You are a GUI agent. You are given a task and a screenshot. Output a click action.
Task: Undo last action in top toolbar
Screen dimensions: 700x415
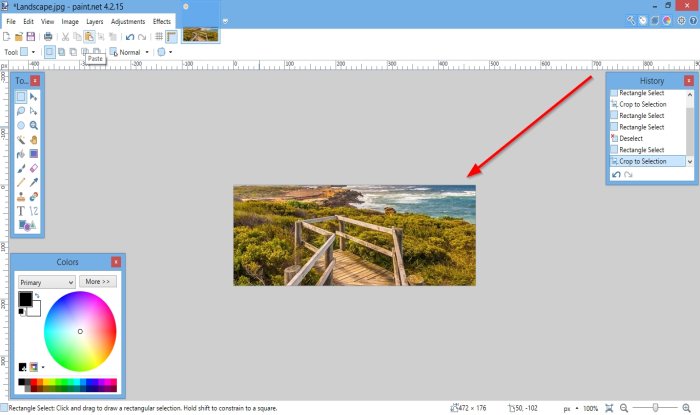click(x=130, y=37)
